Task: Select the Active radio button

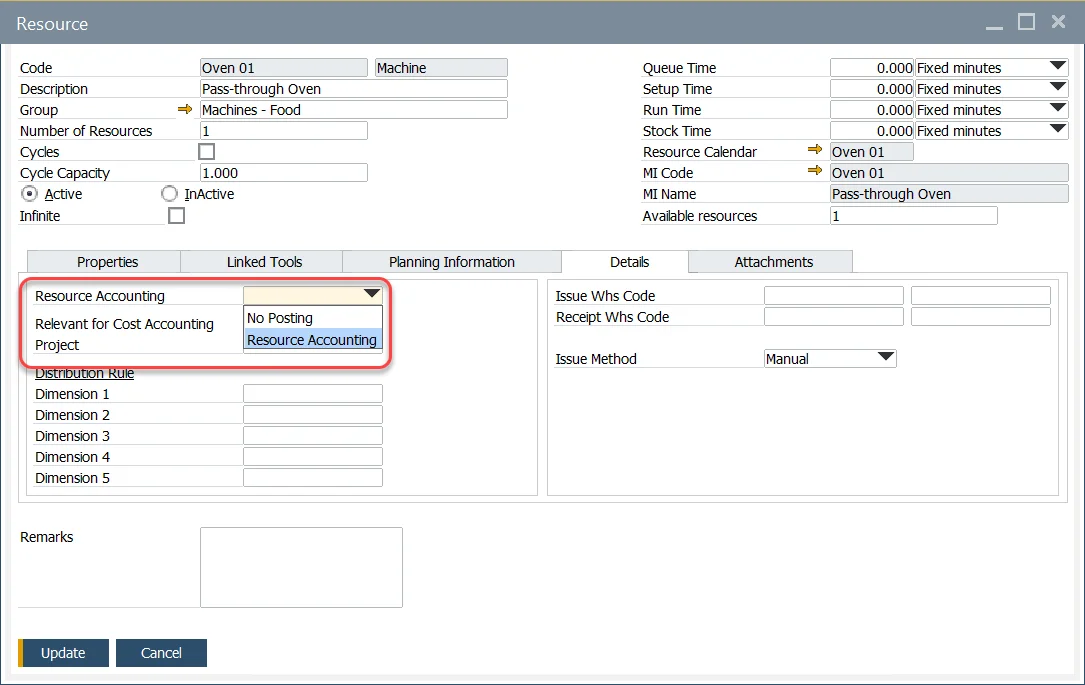Action: (30, 194)
